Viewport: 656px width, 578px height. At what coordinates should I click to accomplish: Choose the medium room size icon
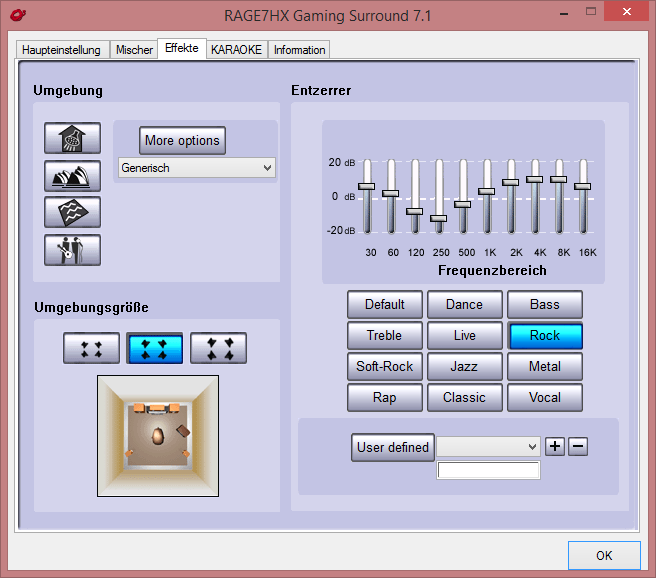click(x=154, y=348)
